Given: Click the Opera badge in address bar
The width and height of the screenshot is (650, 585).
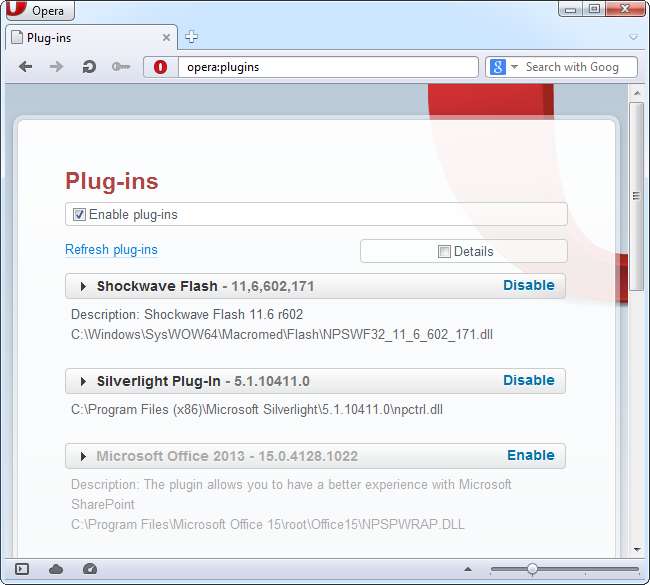Looking at the screenshot, I should (x=160, y=67).
